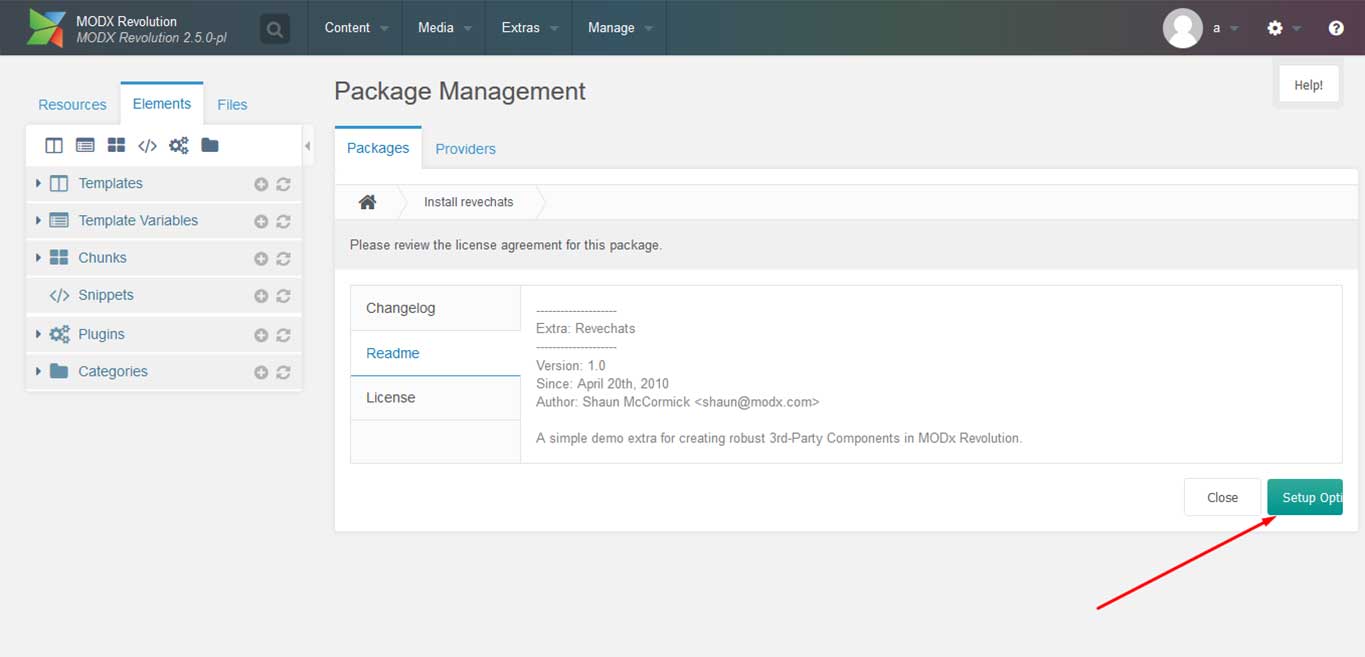This screenshot has height=657, width=1365.
Task: Open the Resources tab in sidebar
Action: pyautogui.click(x=72, y=105)
